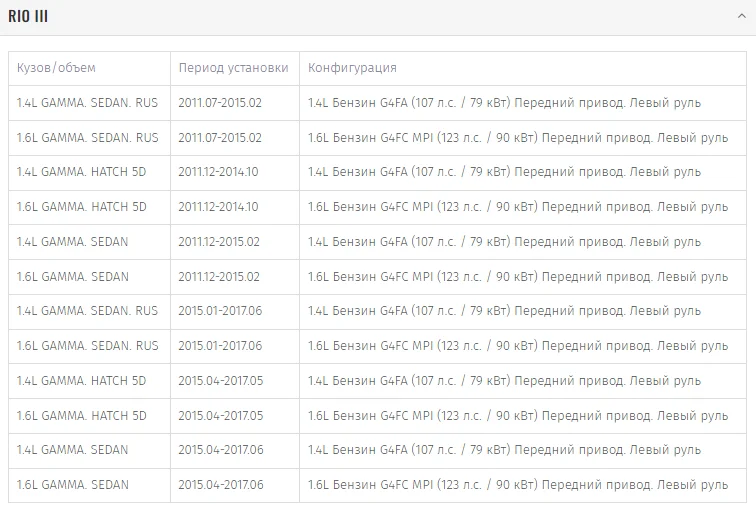
Task: Click the Период установки column header
Action: [x=233, y=68]
